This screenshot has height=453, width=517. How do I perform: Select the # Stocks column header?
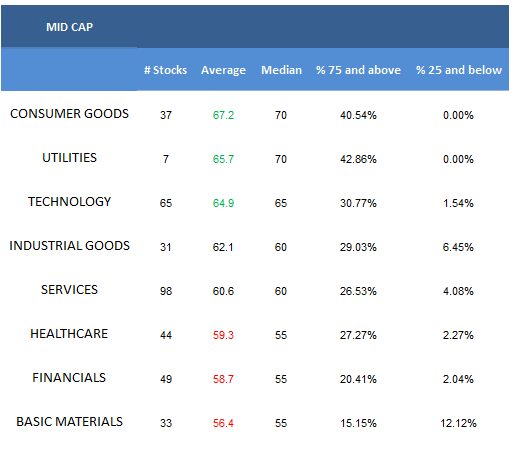165,70
